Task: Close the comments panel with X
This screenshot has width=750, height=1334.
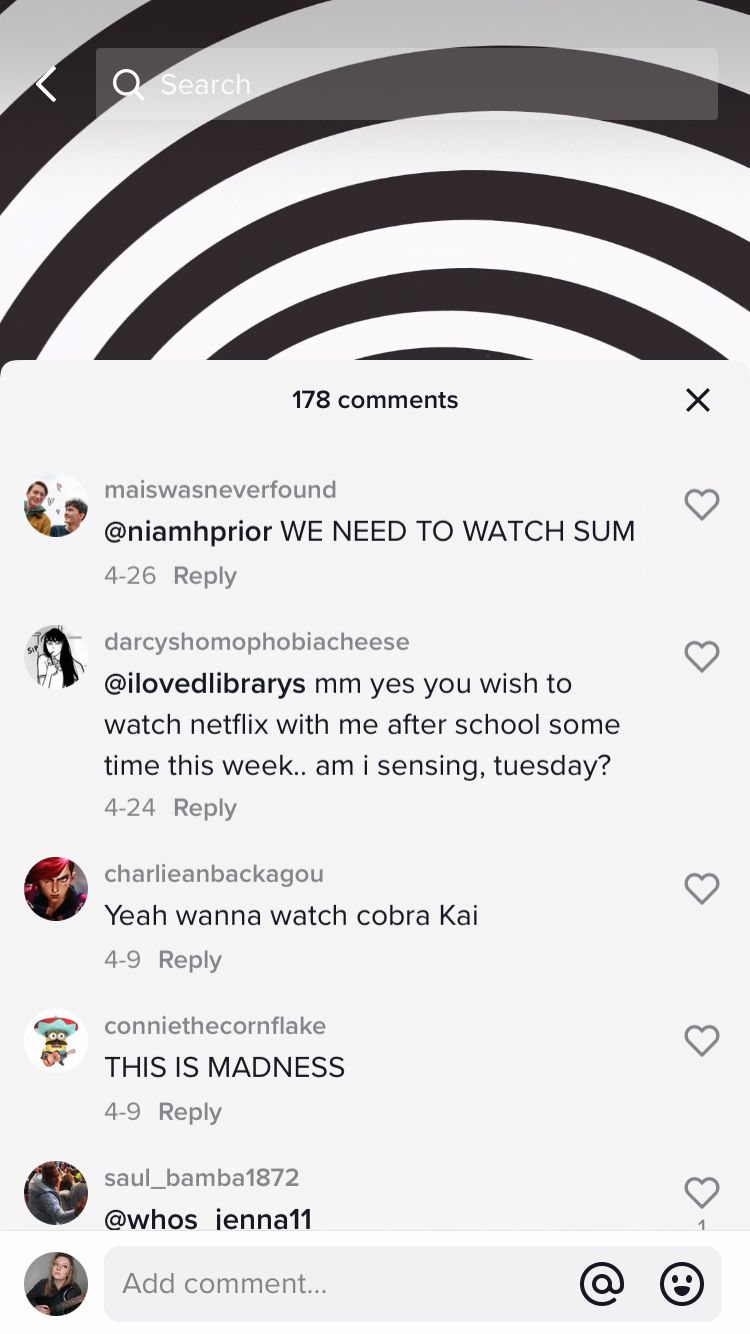Action: tap(698, 400)
